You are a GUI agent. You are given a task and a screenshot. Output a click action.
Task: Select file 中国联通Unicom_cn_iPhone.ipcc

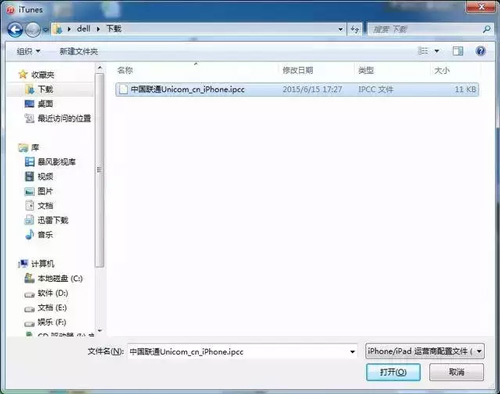[x=297, y=89]
